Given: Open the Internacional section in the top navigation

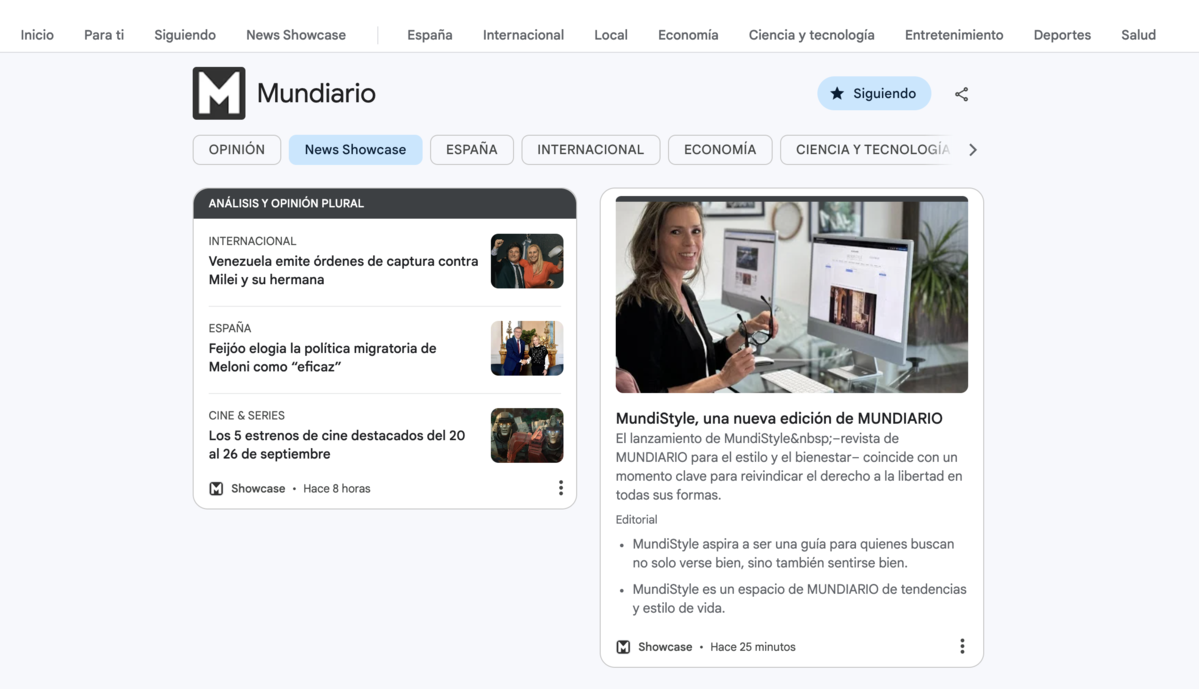Looking at the screenshot, I should (x=523, y=35).
